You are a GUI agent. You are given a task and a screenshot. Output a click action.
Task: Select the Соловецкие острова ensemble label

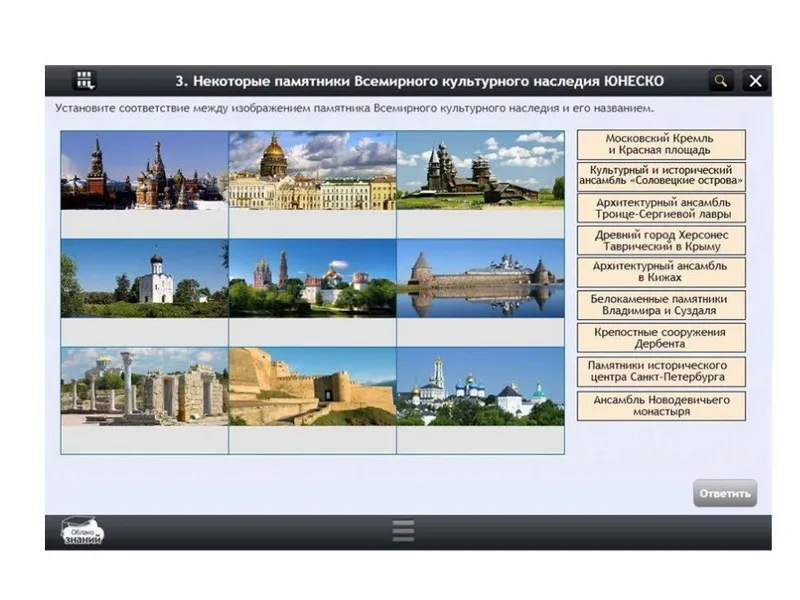(660, 176)
